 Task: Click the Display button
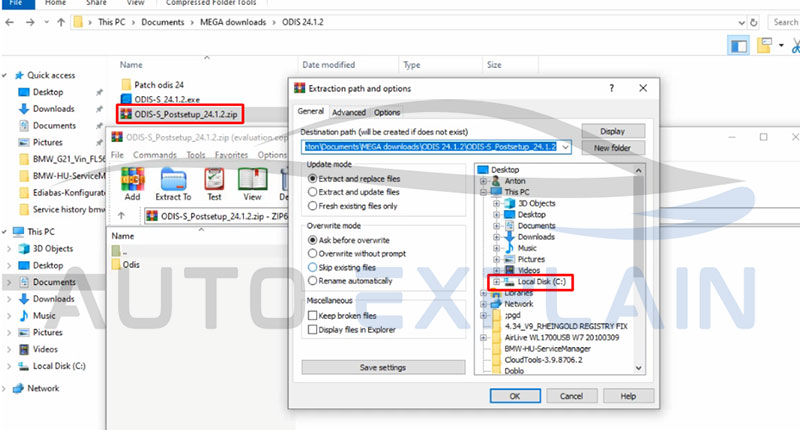[x=613, y=131]
